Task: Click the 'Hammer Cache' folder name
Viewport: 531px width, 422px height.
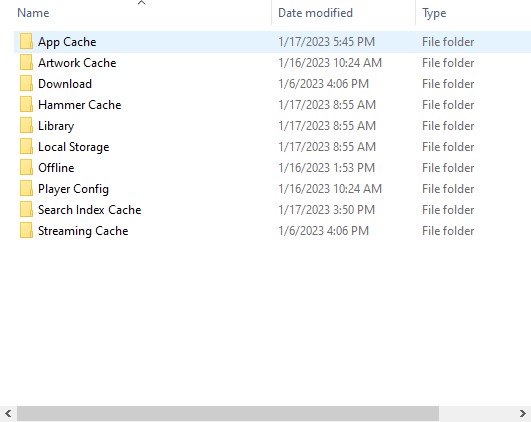Action: click(80, 105)
